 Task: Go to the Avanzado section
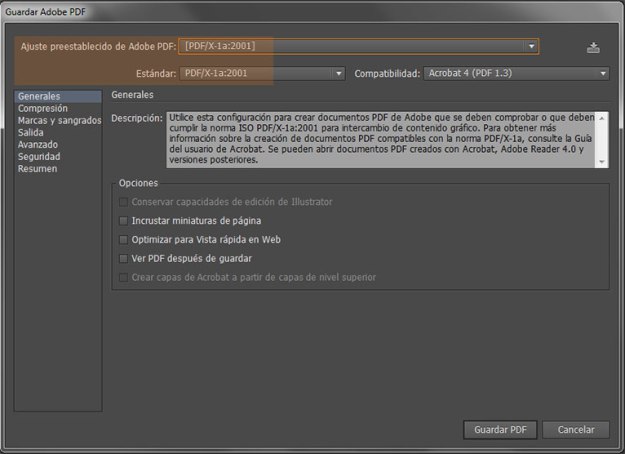58,144
